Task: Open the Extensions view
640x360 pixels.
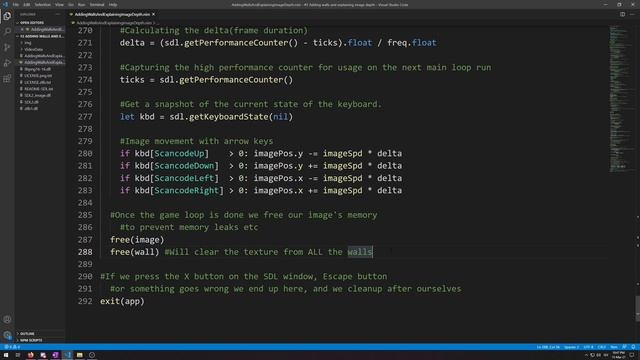Action: point(7,78)
